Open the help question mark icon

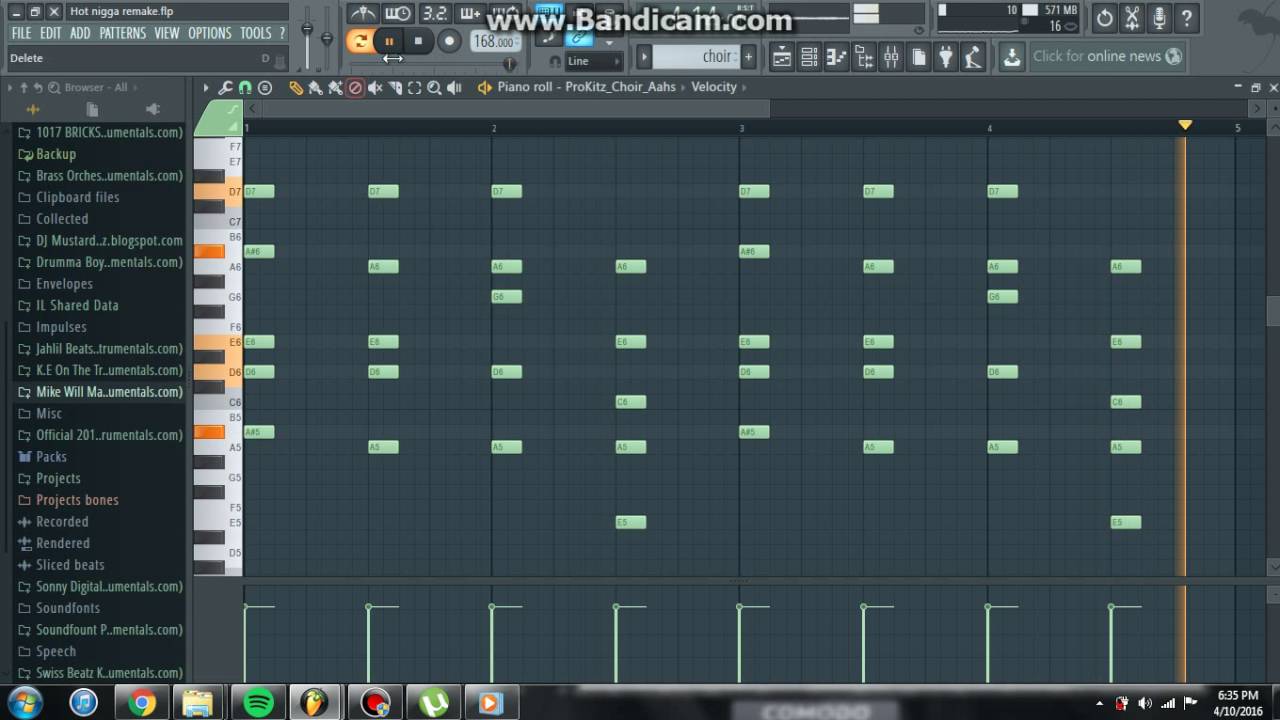tap(1186, 18)
